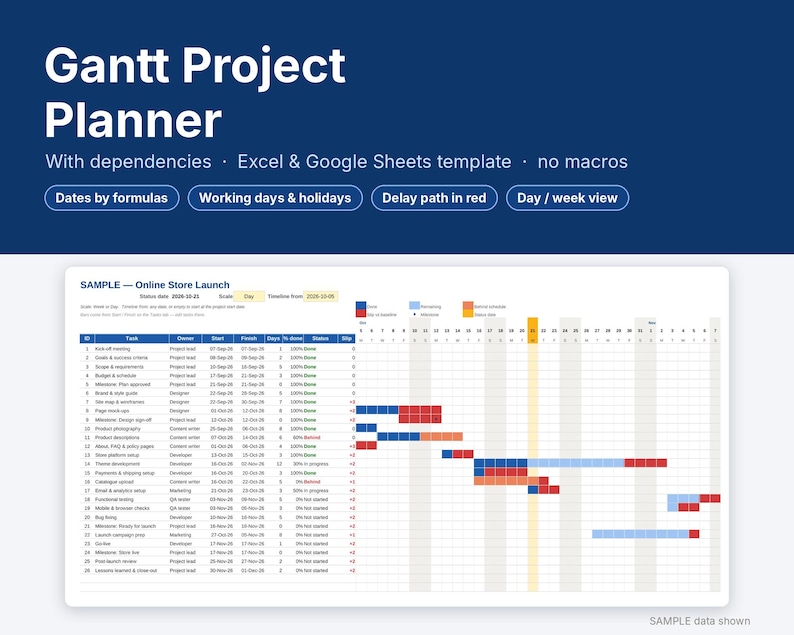Click the About, FAQ & policy pages task

point(124,446)
